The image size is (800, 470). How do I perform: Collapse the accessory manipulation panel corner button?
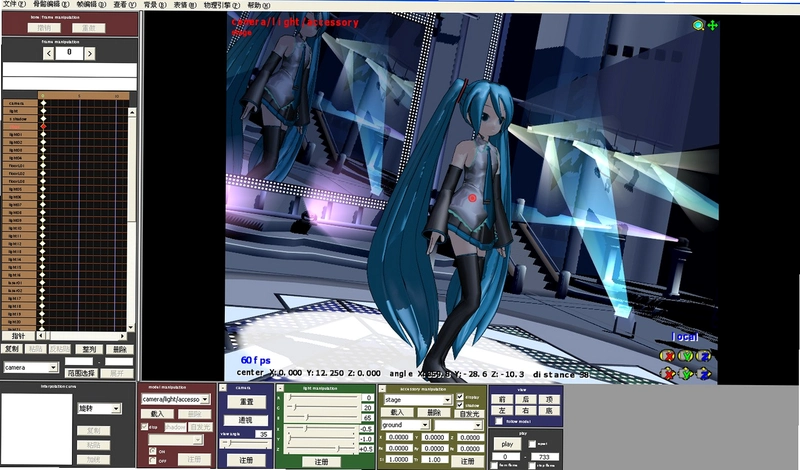[x=382, y=389]
